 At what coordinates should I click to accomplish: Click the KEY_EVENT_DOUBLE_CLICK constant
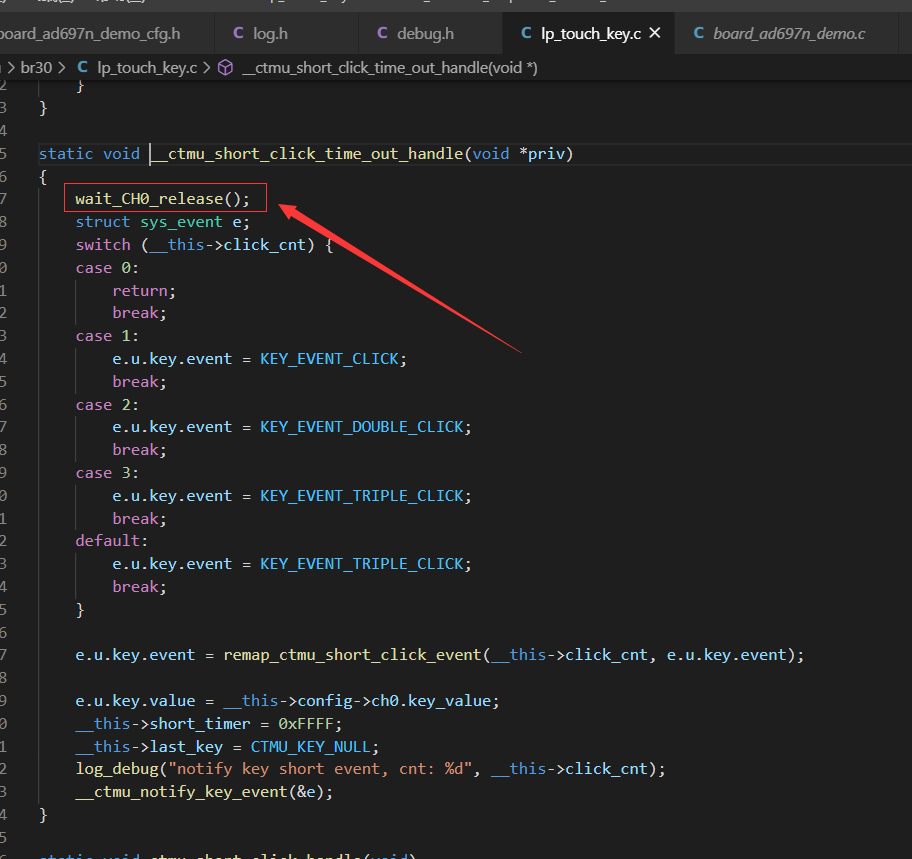tap(362, 427)
